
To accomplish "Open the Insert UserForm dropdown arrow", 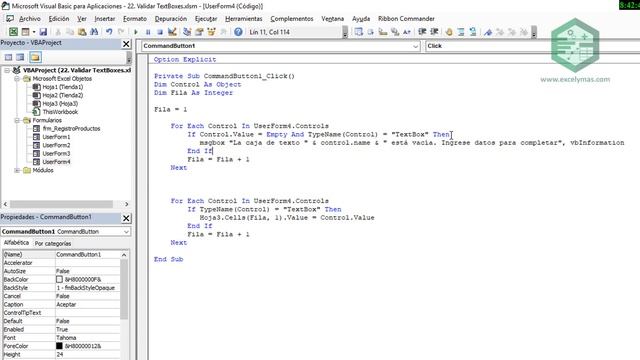I will click(x=33, y=32).
